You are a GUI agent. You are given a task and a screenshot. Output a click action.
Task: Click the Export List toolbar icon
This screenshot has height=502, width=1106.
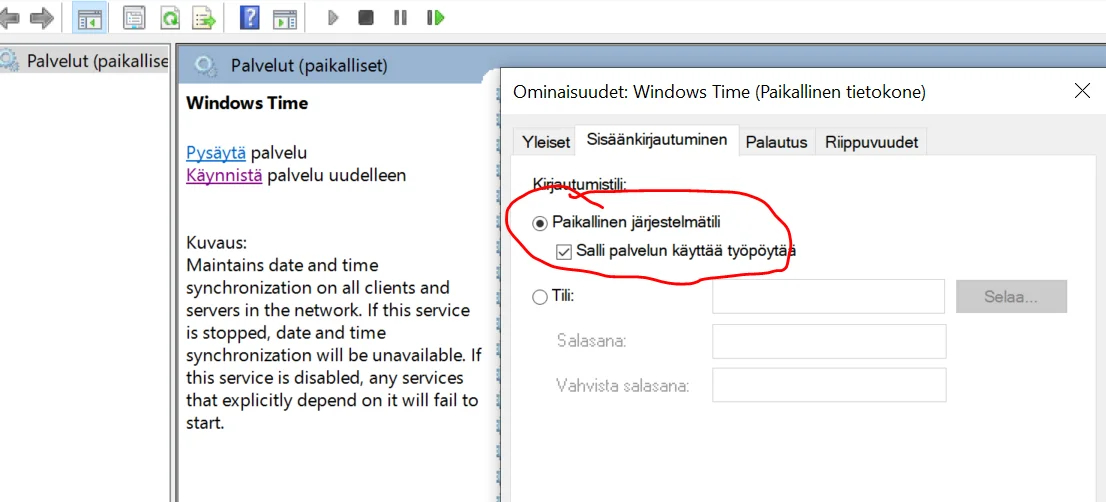(x=204, y=17)
